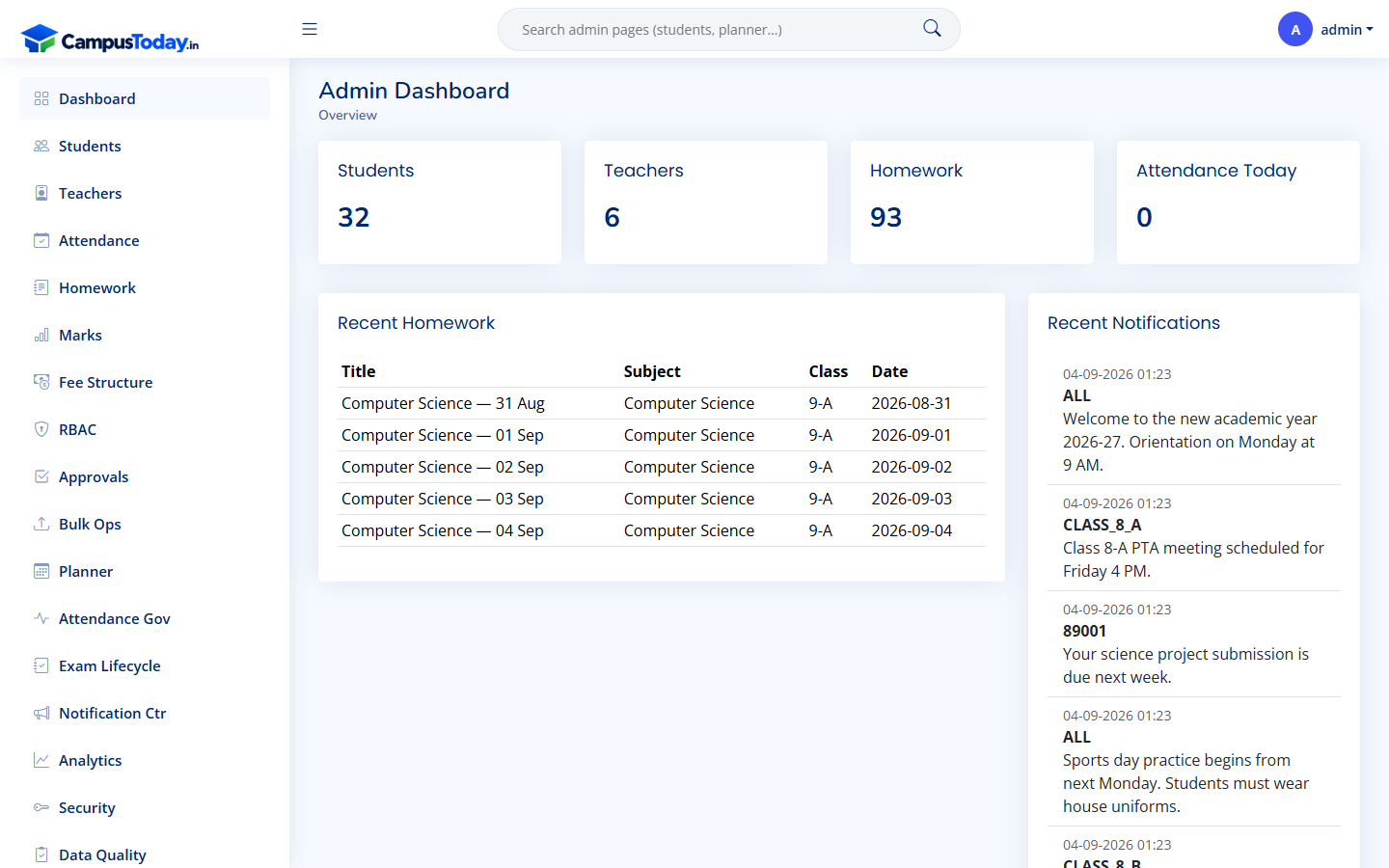Select row 'Computer Science — 01 Sep'

tap(662, 435)
